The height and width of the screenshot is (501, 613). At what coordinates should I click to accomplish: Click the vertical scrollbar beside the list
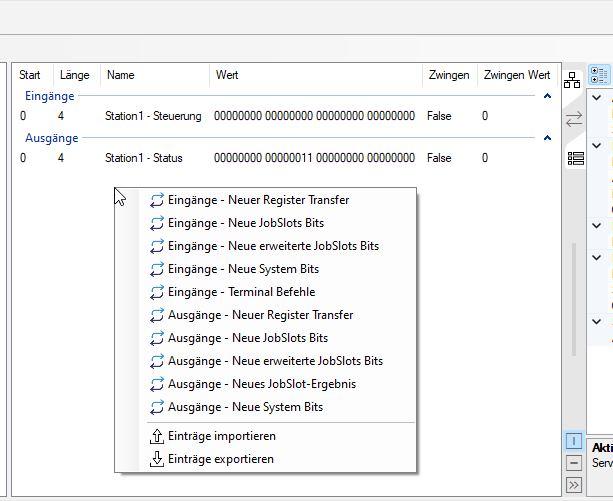(x=573, y=297)
